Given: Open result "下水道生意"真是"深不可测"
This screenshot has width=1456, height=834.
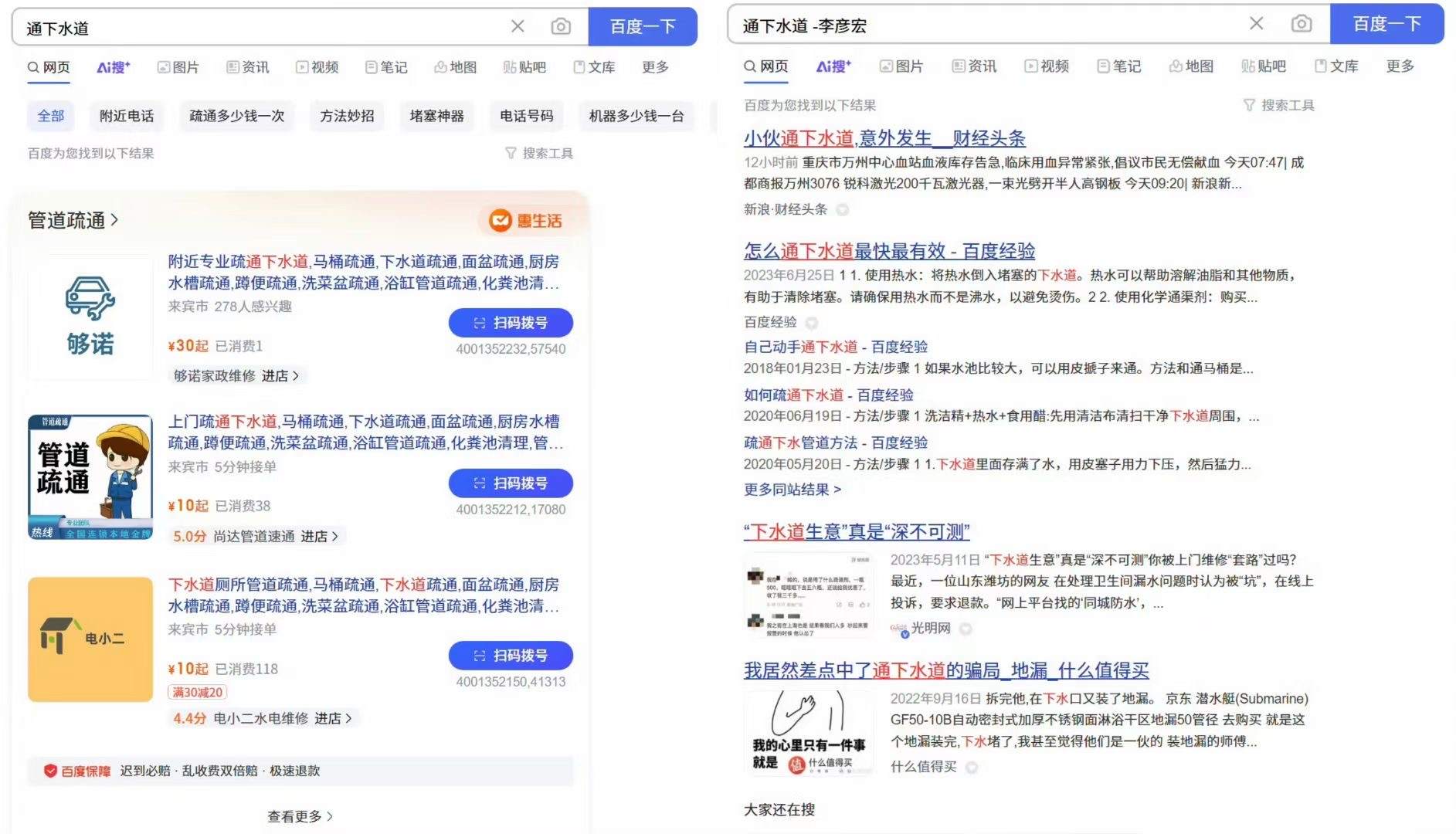Looking at the screenshot, I should point(857,531).
